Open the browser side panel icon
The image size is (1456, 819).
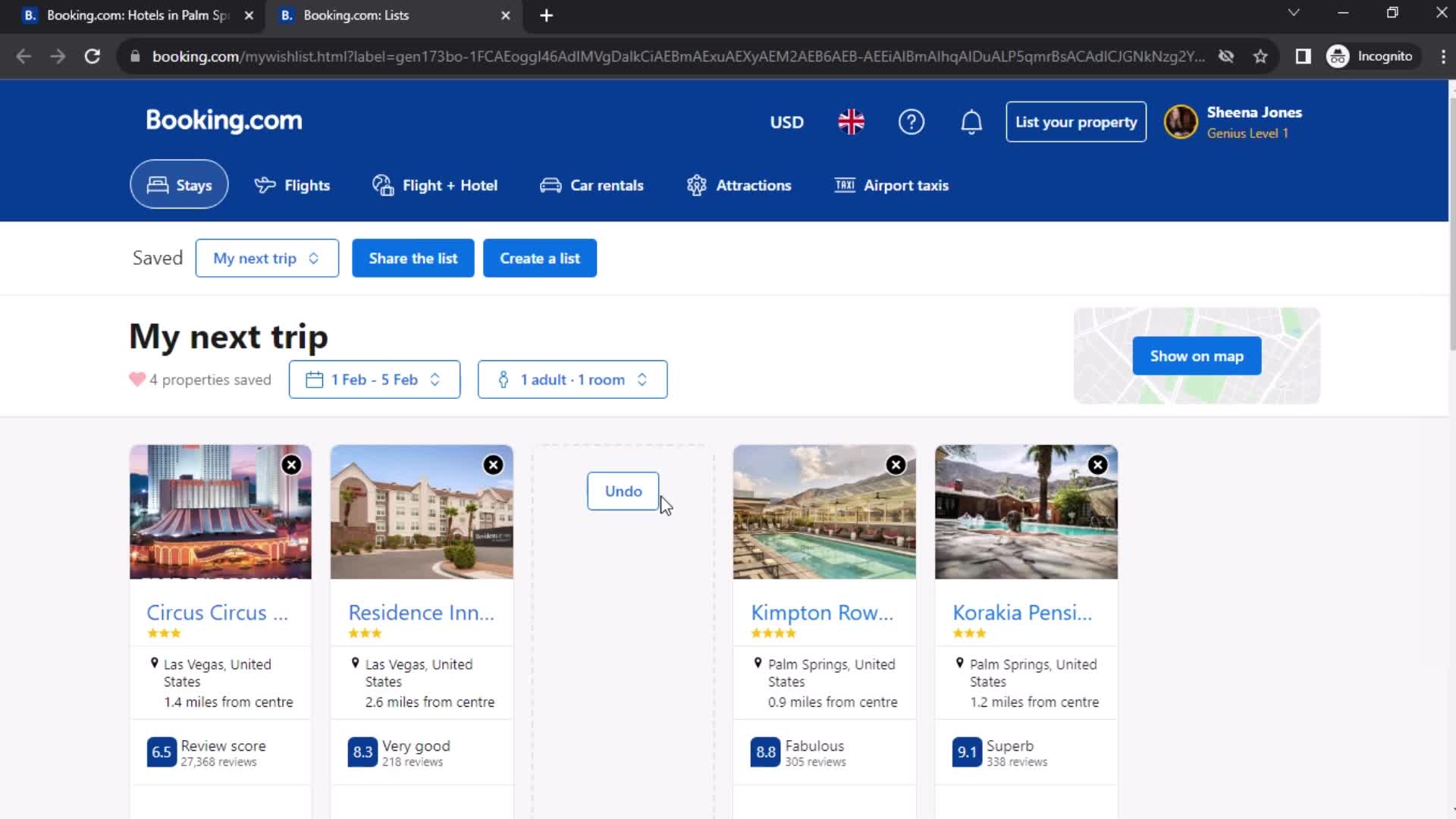(x=1303, y=56)
